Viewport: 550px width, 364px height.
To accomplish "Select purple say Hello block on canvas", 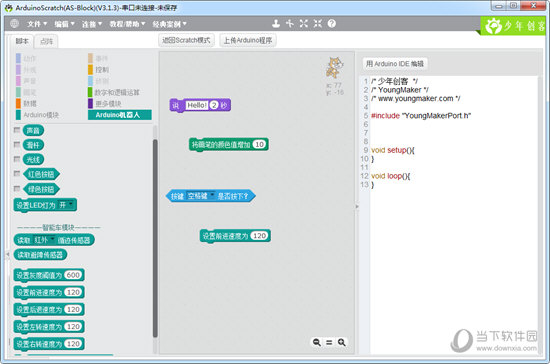I will point(200,105).
